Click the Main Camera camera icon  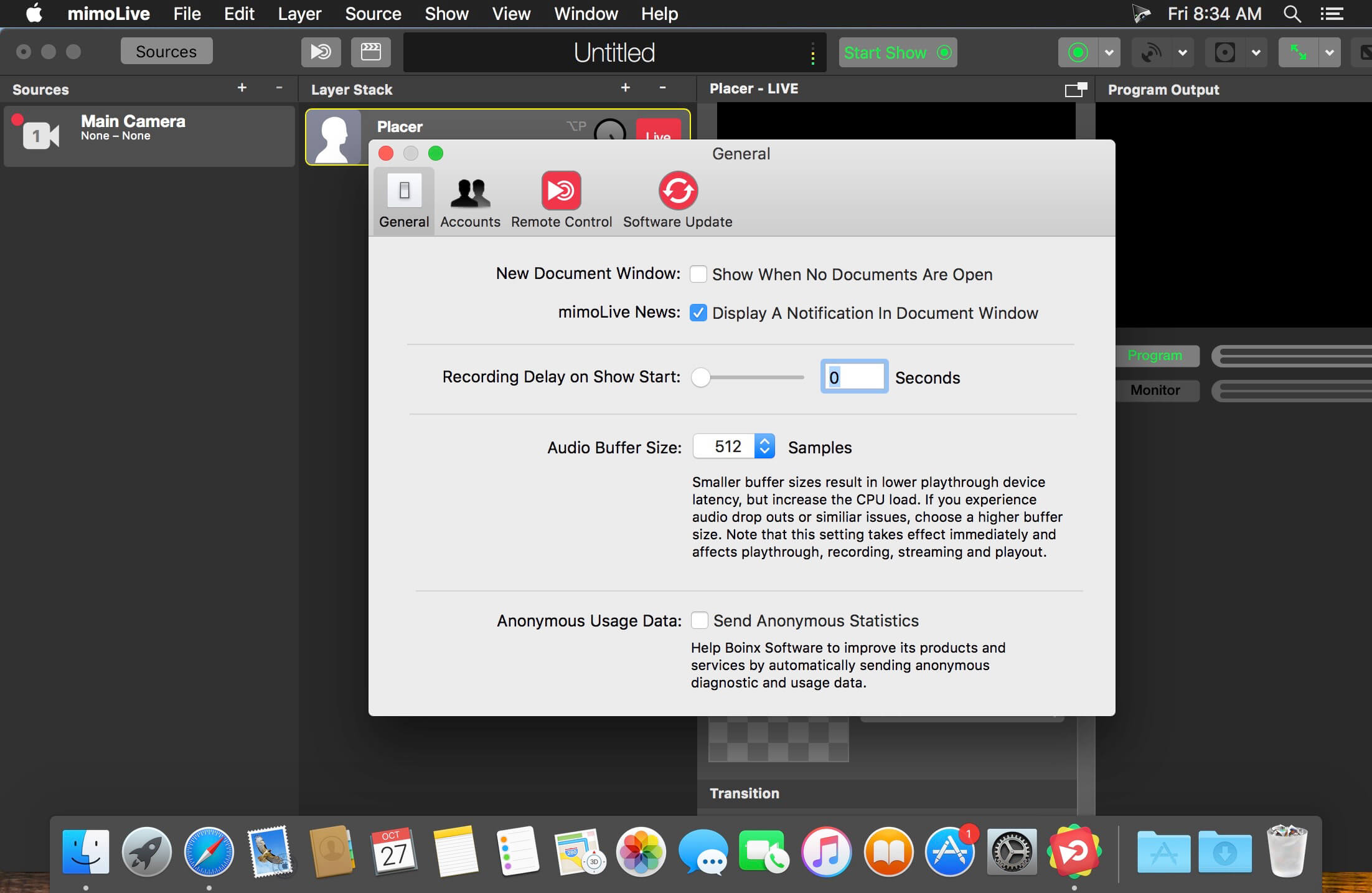(40, 135)
